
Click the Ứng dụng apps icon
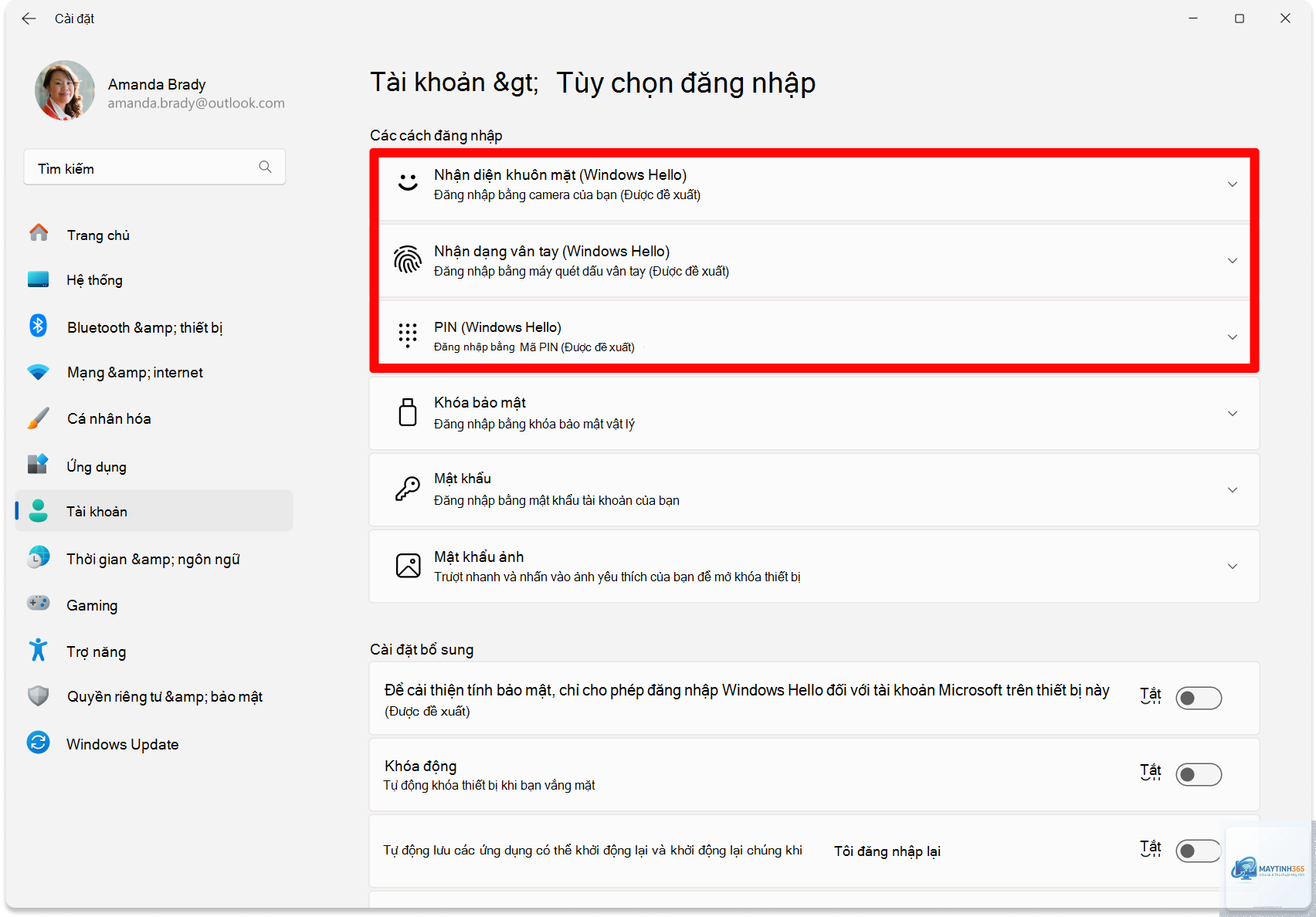39,464
